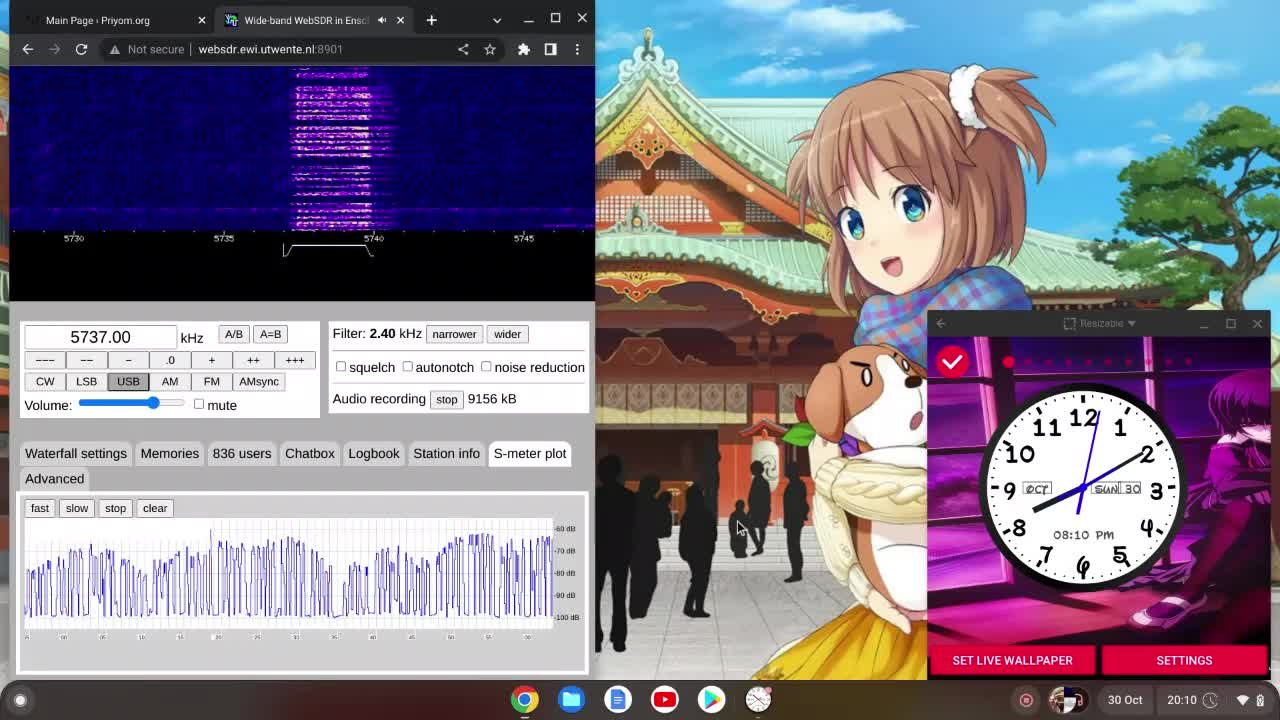
Task: Click SET LIVE WALLPAPER button
Action: coord(1012,660)
